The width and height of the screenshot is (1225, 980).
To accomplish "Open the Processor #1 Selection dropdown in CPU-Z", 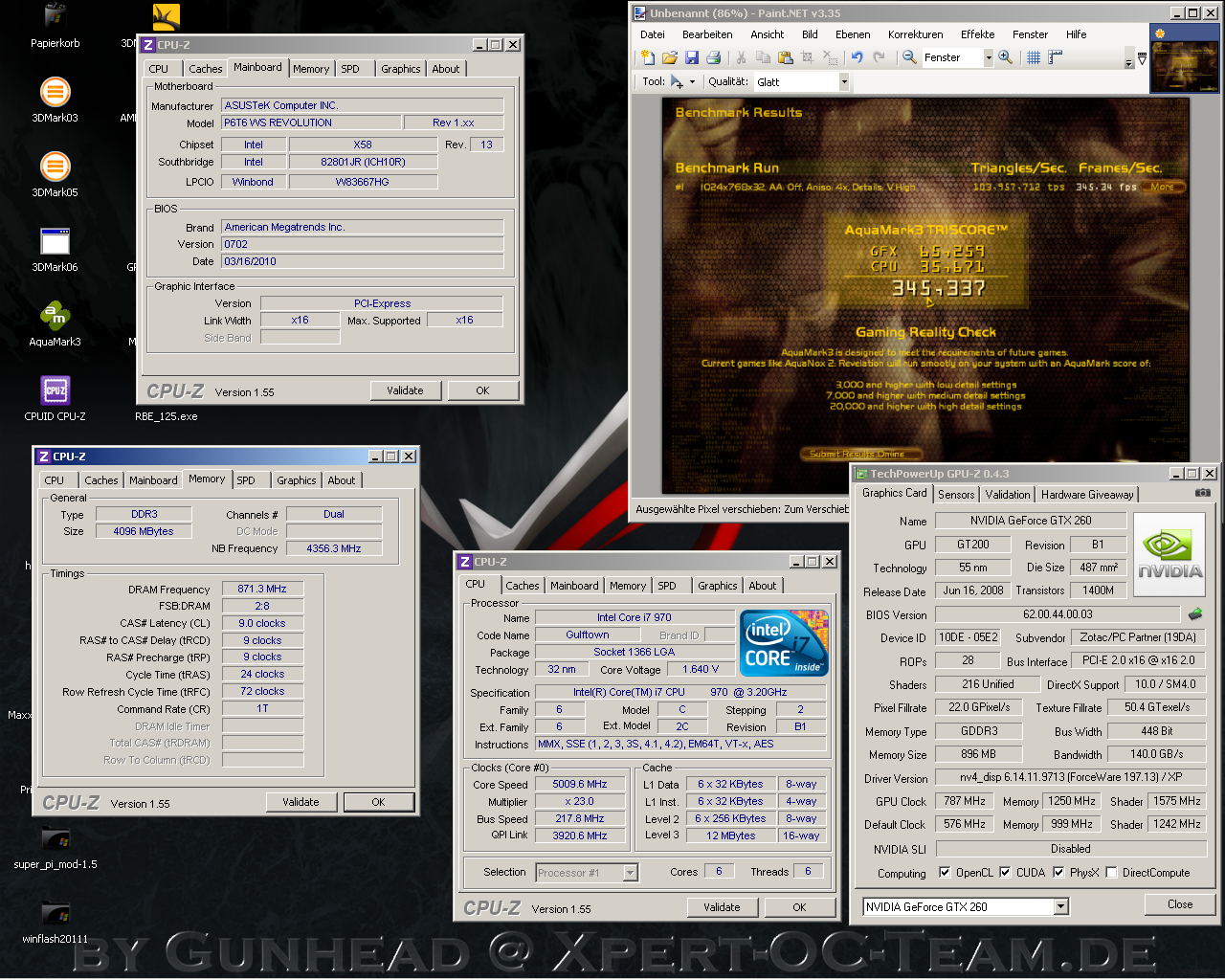I will click(x=630, y=872).
